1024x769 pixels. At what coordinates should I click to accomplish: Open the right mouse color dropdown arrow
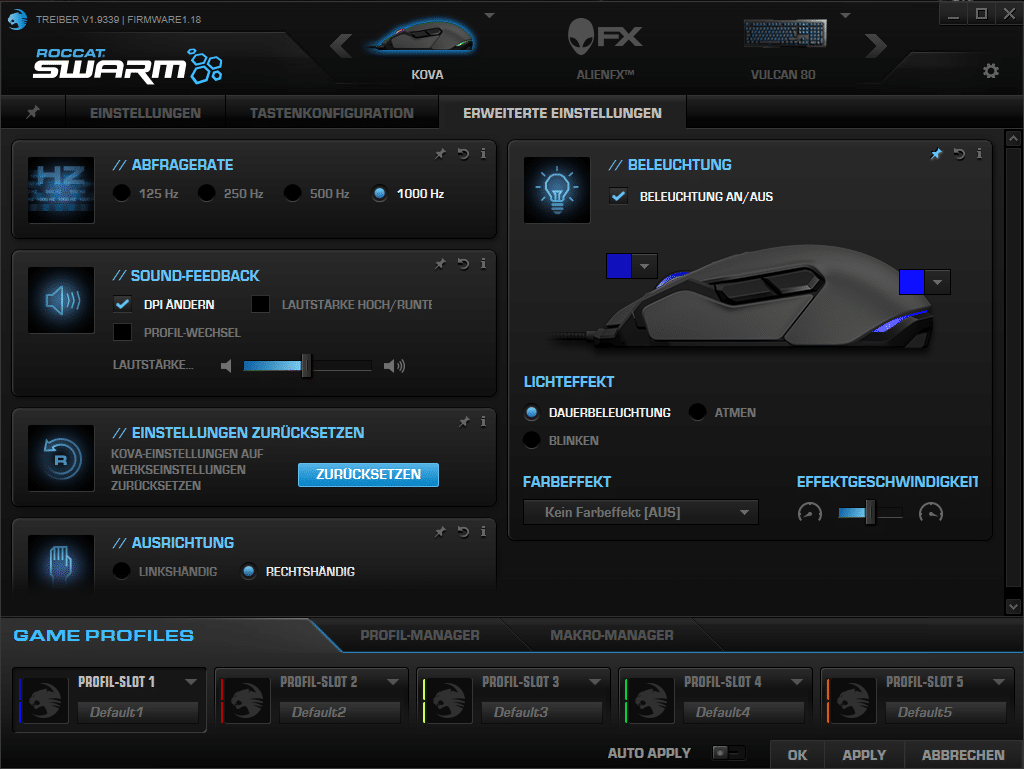click(x=937, y=283)
